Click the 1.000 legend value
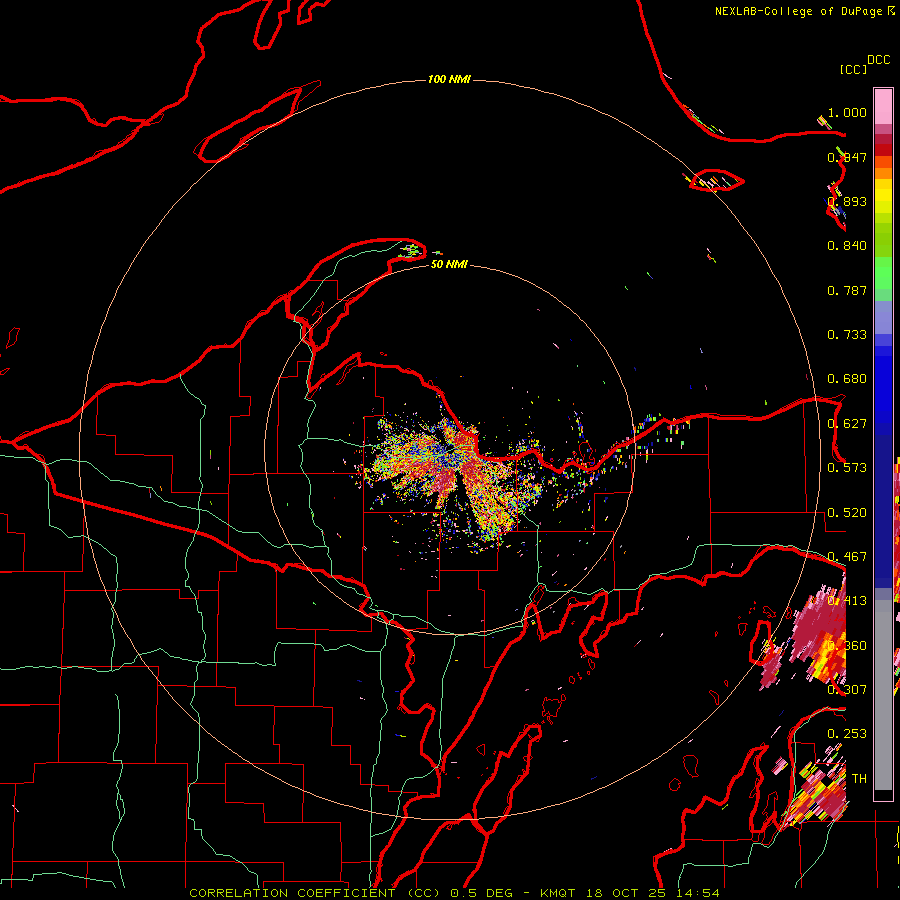 coord(847,112)
